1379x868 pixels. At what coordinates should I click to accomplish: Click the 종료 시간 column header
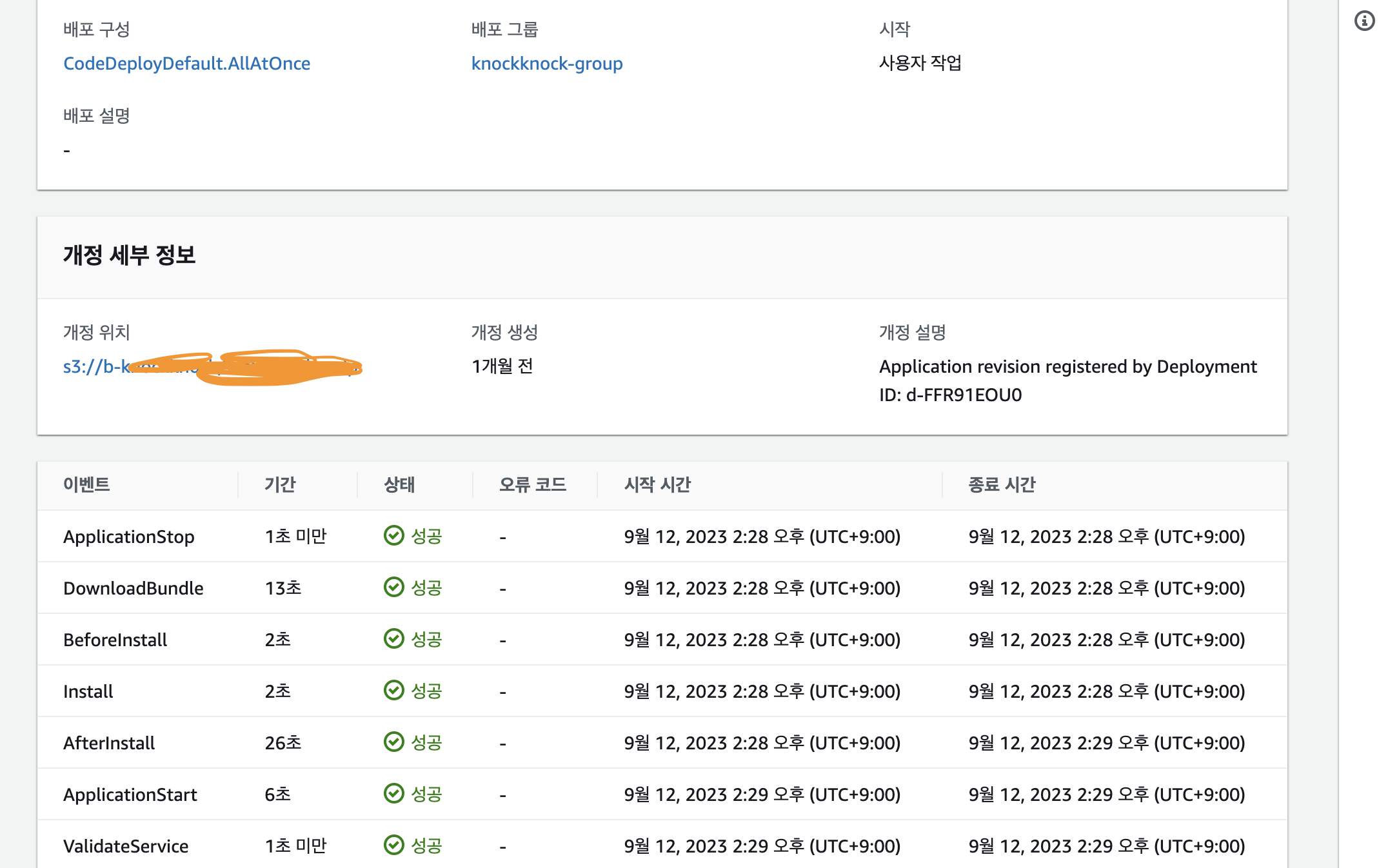(x=1002, y=484)
